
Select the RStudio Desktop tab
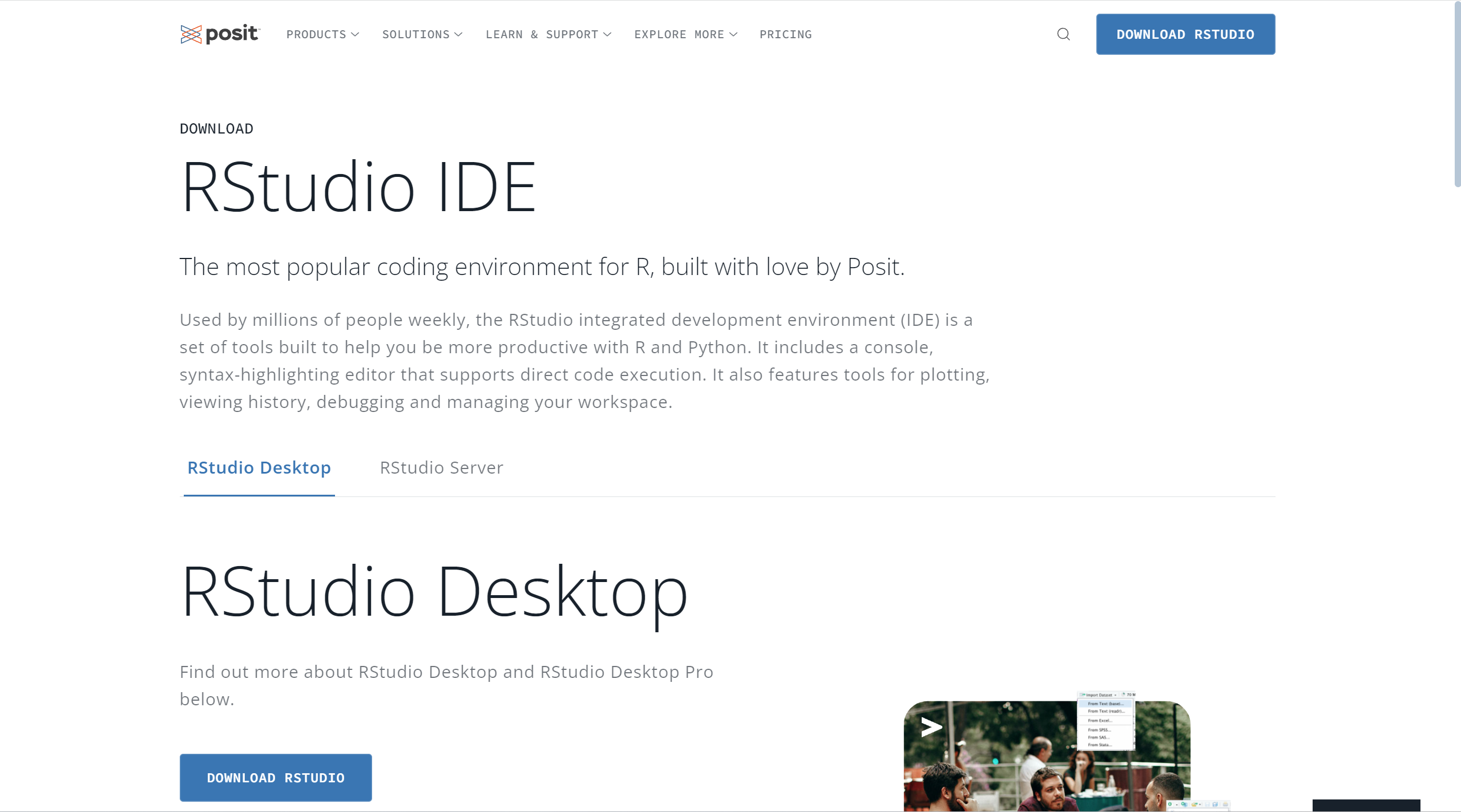pos(259,468)
